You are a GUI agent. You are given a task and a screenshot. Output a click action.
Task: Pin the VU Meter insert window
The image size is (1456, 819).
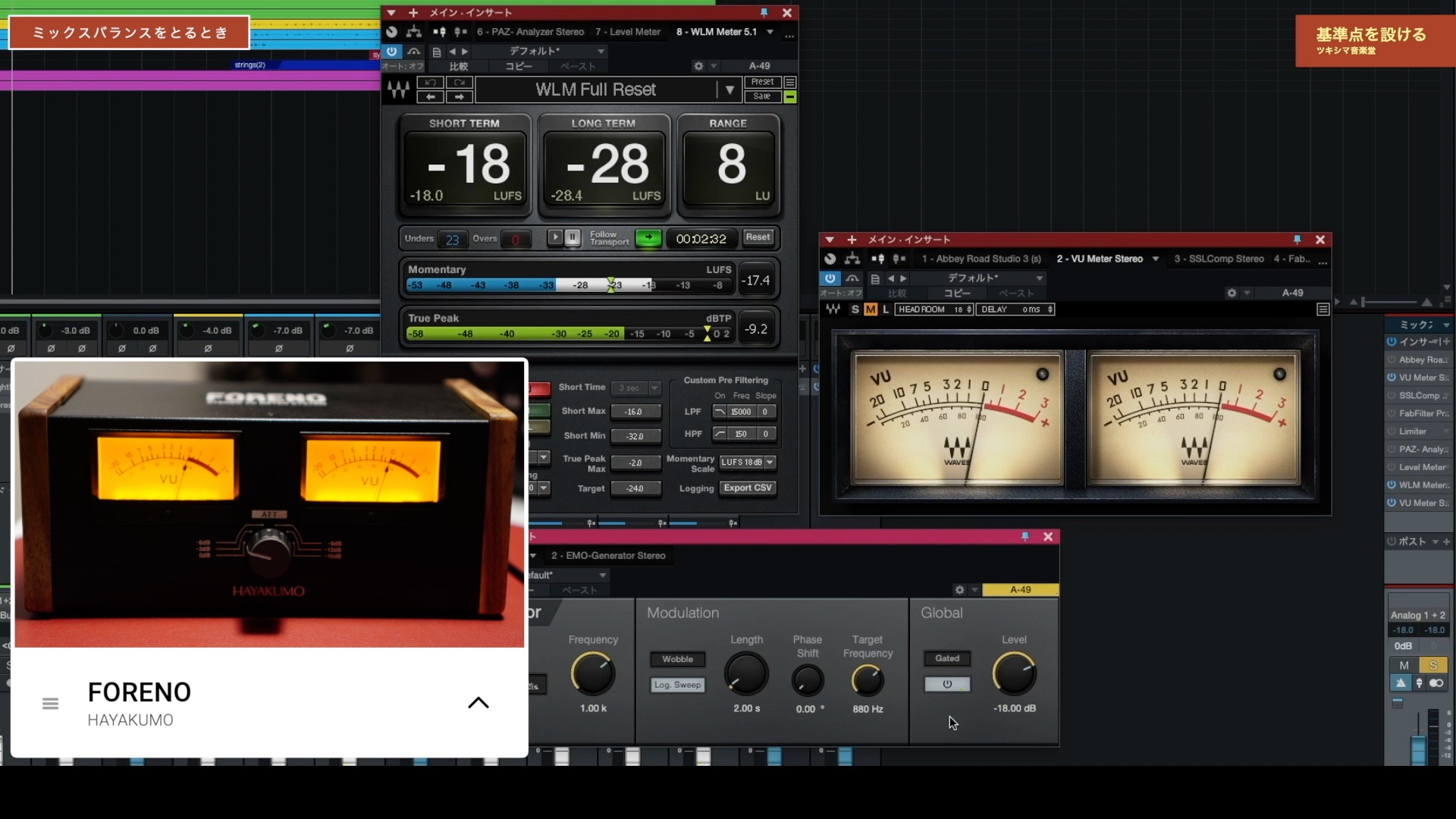1298,240
